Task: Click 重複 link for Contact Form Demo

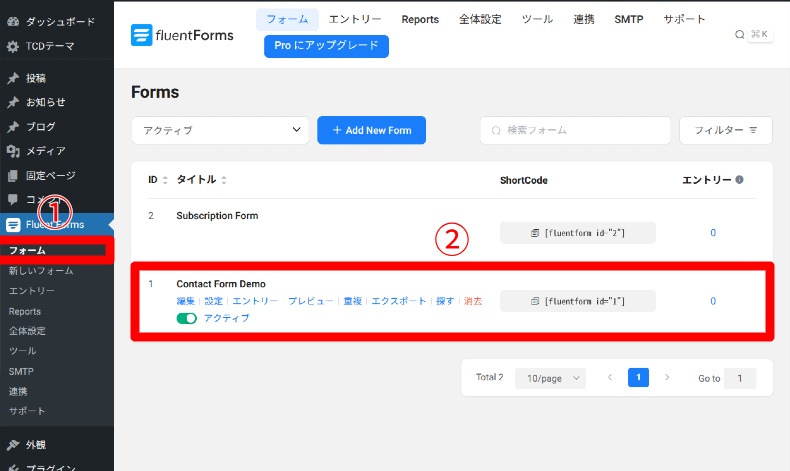Action: (x=353, y=301)
